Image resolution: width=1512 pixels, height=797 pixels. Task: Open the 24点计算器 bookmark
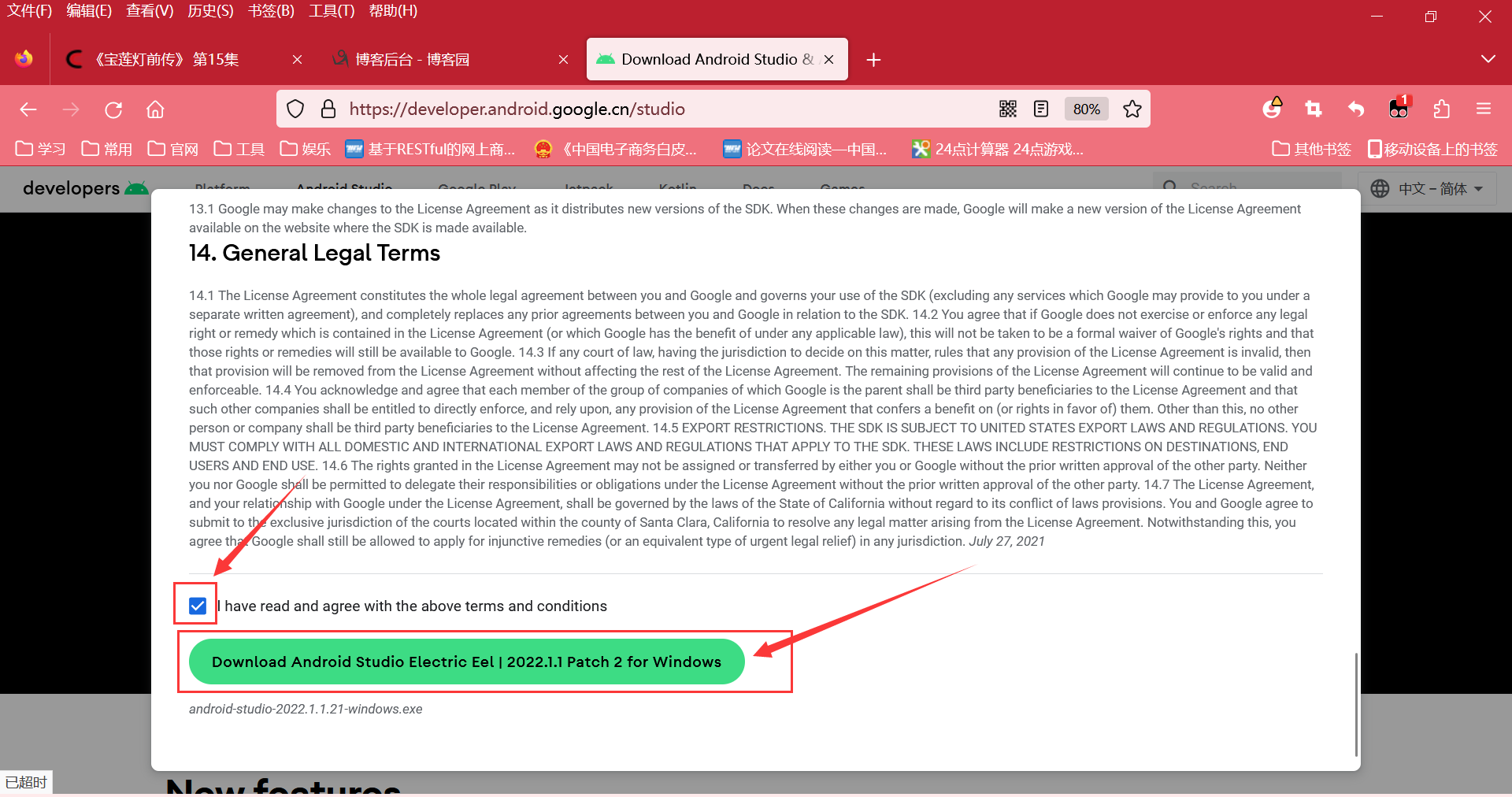point(998,149)
